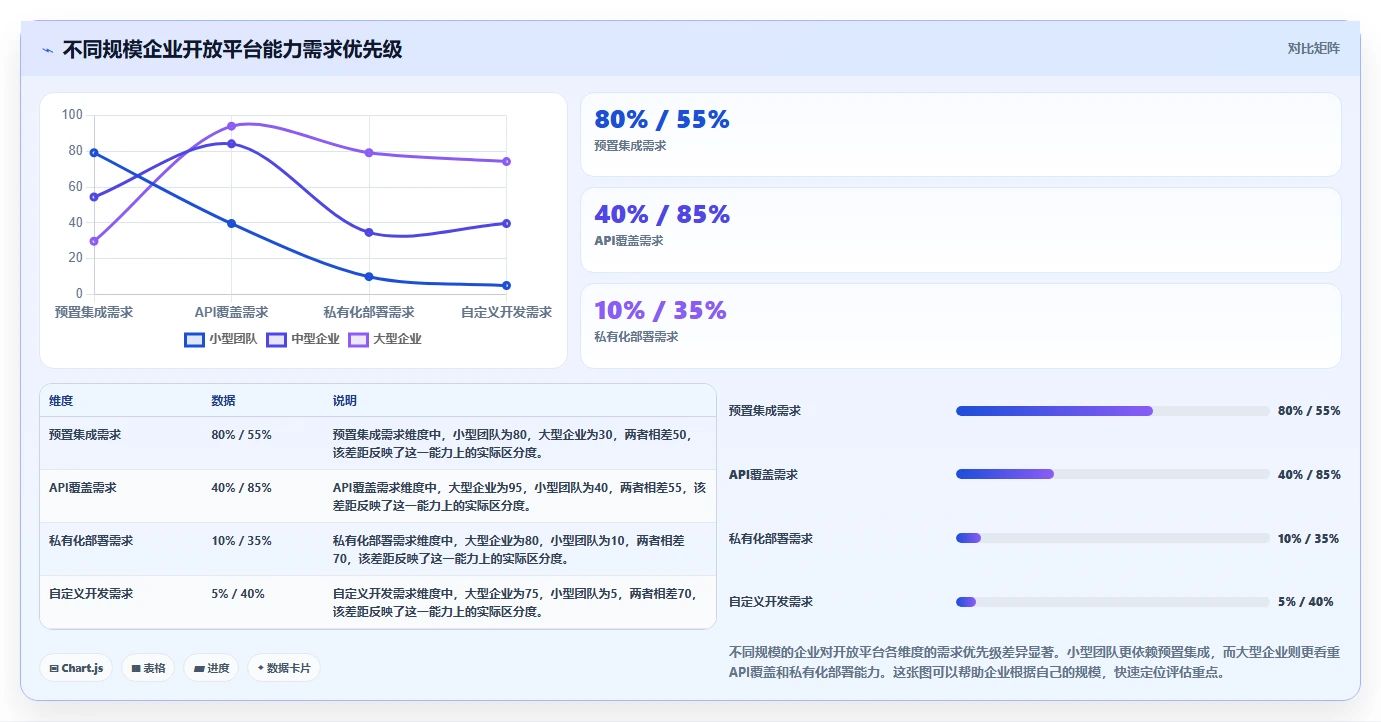This screenshot has width=1381, height=722.
Task: Click the 私有化部署需求 x-axis label
Action: point(369,312)
